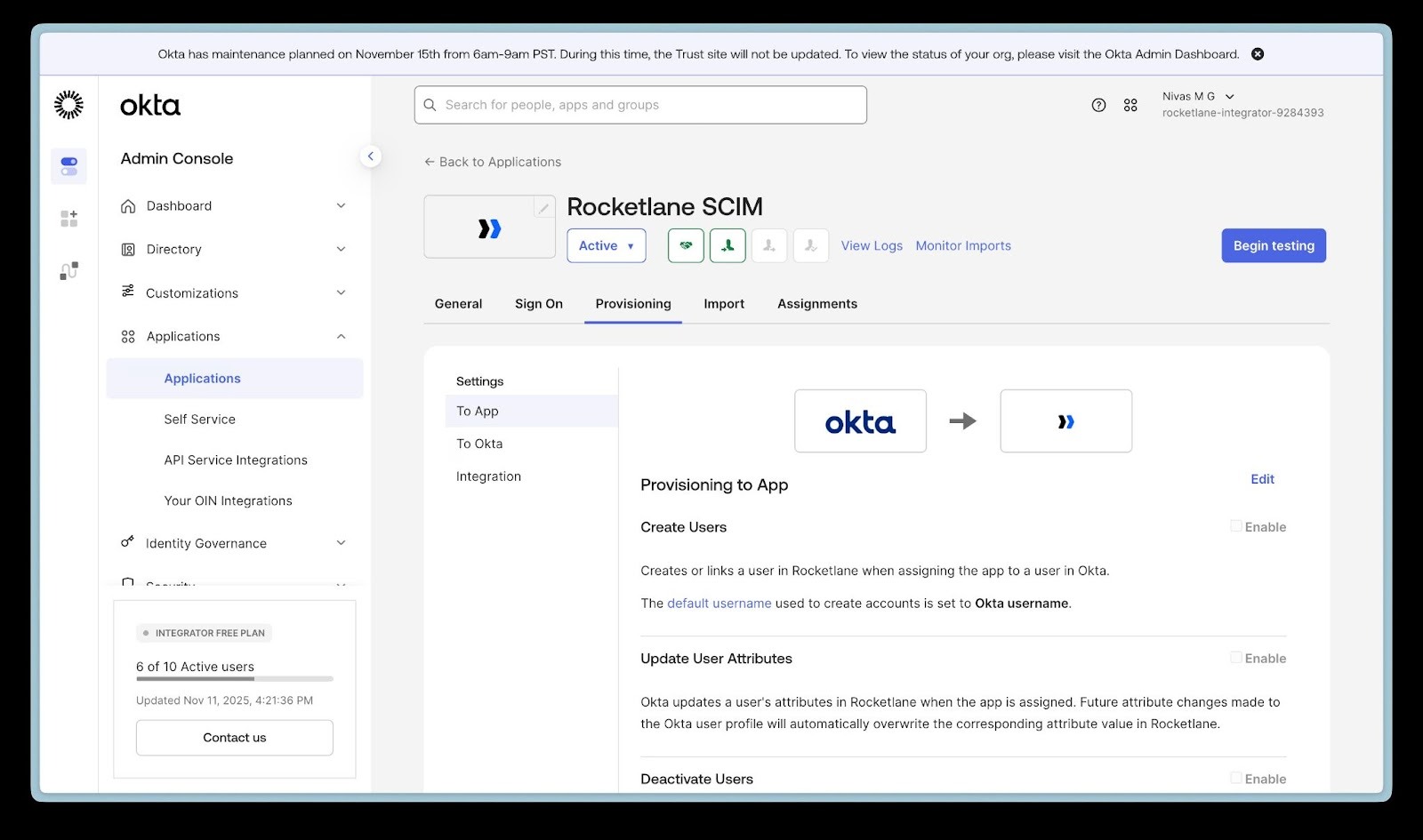Switch to the Sign On tab
Image resolution: width=1423 pixels, height=840 pixels.
(x=539, y=304)
